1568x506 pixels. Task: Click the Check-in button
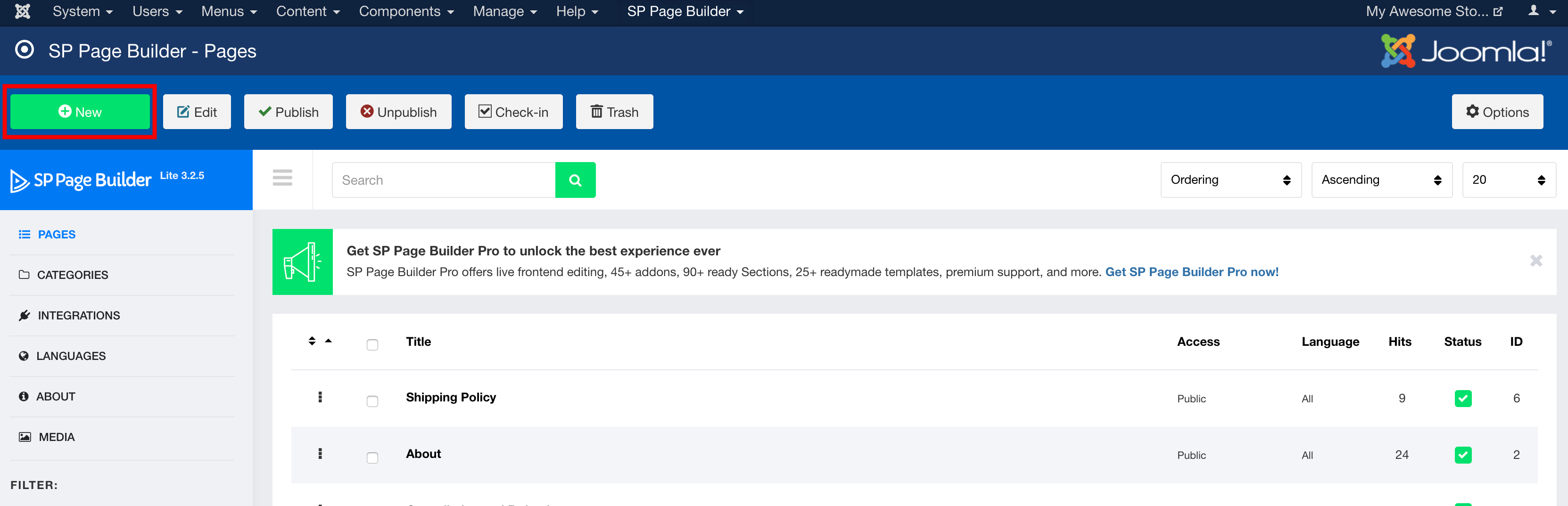pos(513,111)
